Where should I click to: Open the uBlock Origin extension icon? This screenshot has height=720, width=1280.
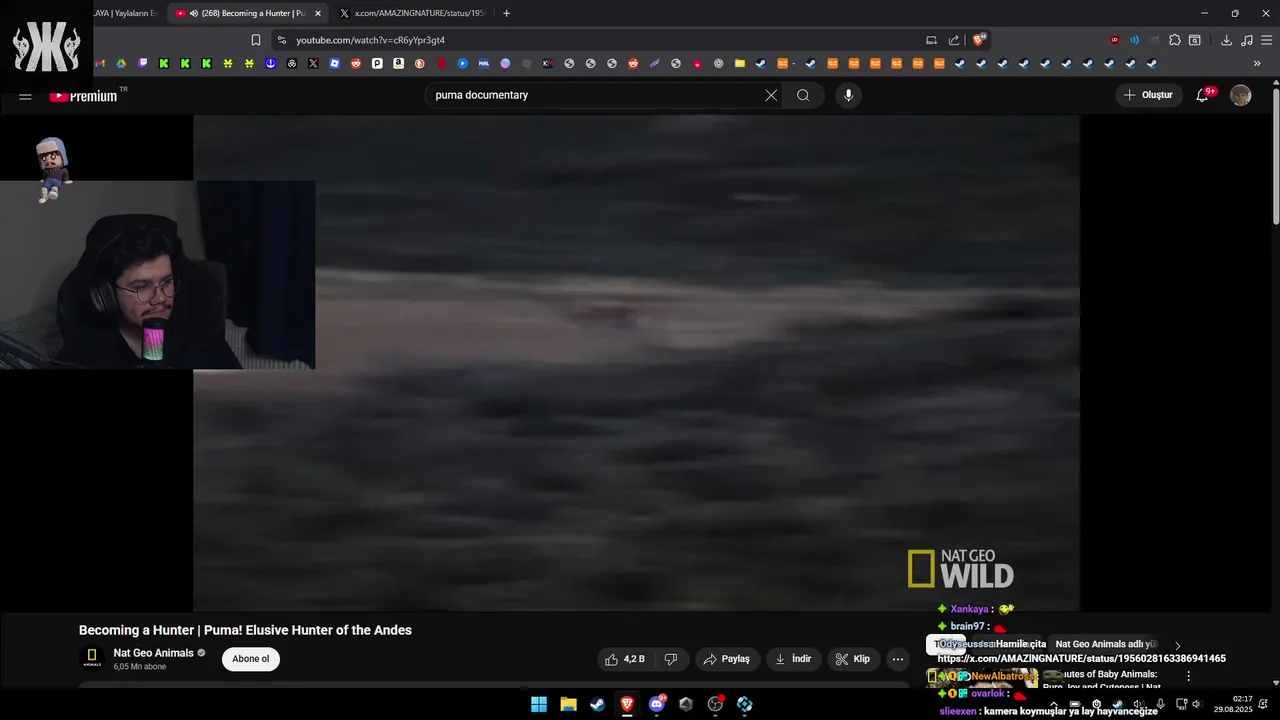[1114, 40]
